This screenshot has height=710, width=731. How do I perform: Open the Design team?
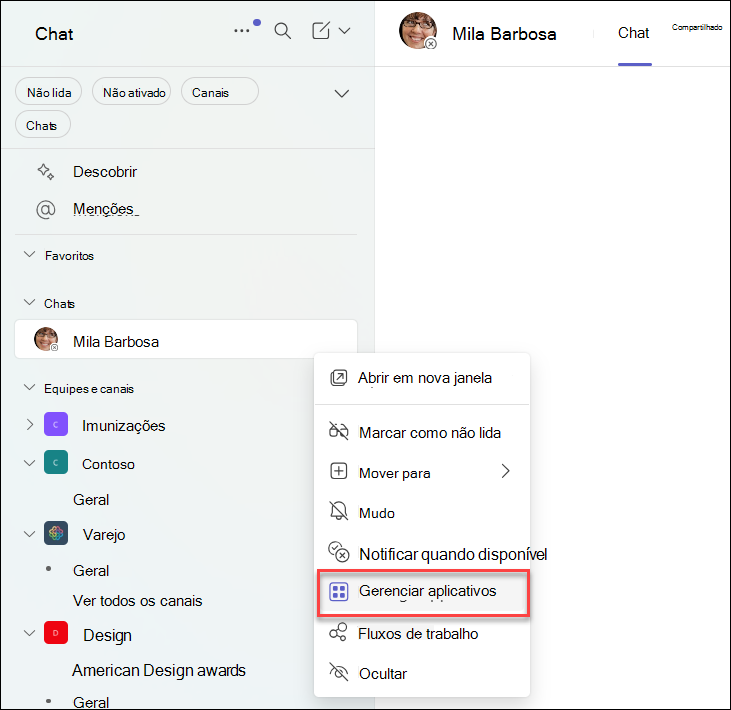[107, 635]
